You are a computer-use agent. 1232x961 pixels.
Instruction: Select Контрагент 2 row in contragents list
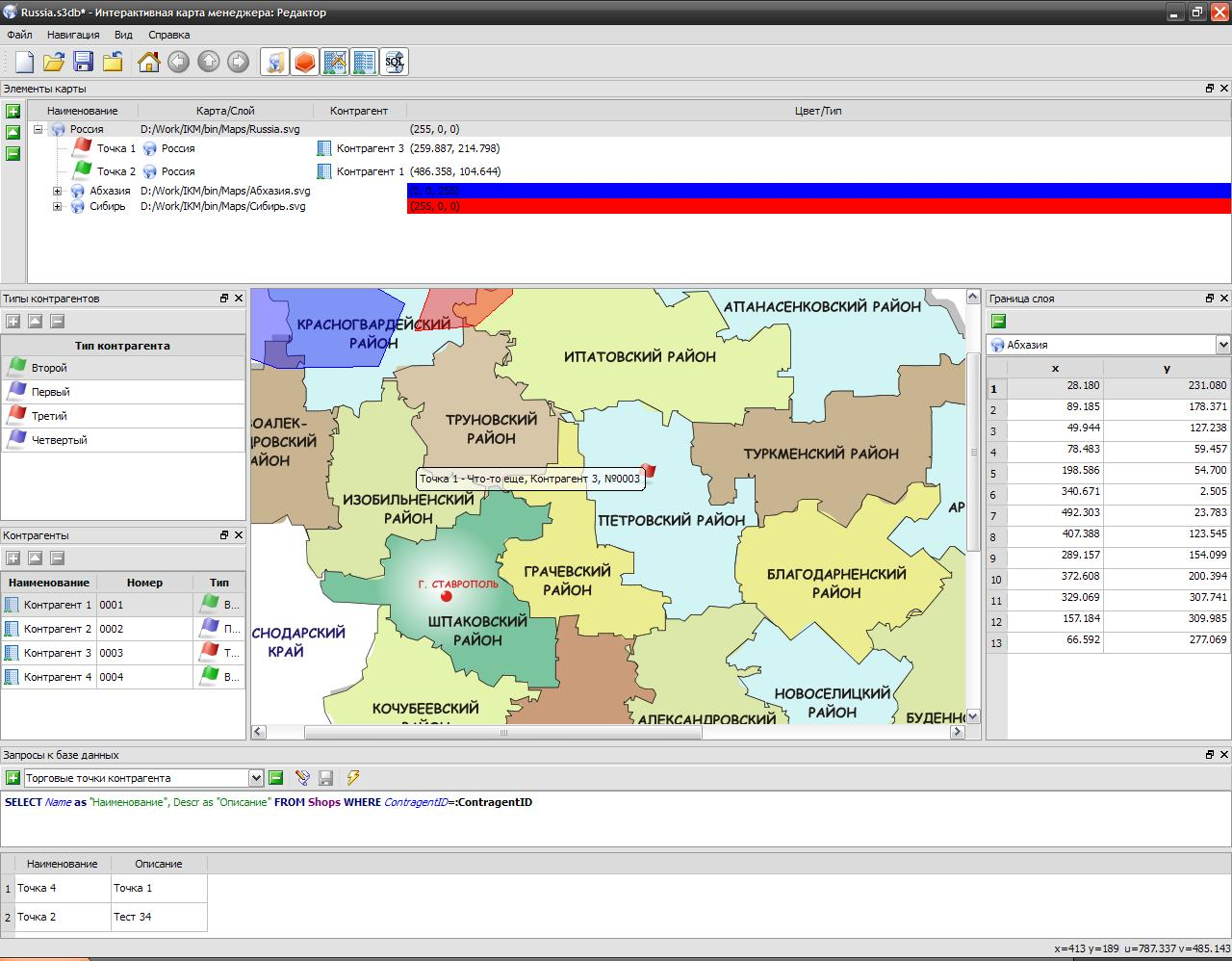(58, 629)
